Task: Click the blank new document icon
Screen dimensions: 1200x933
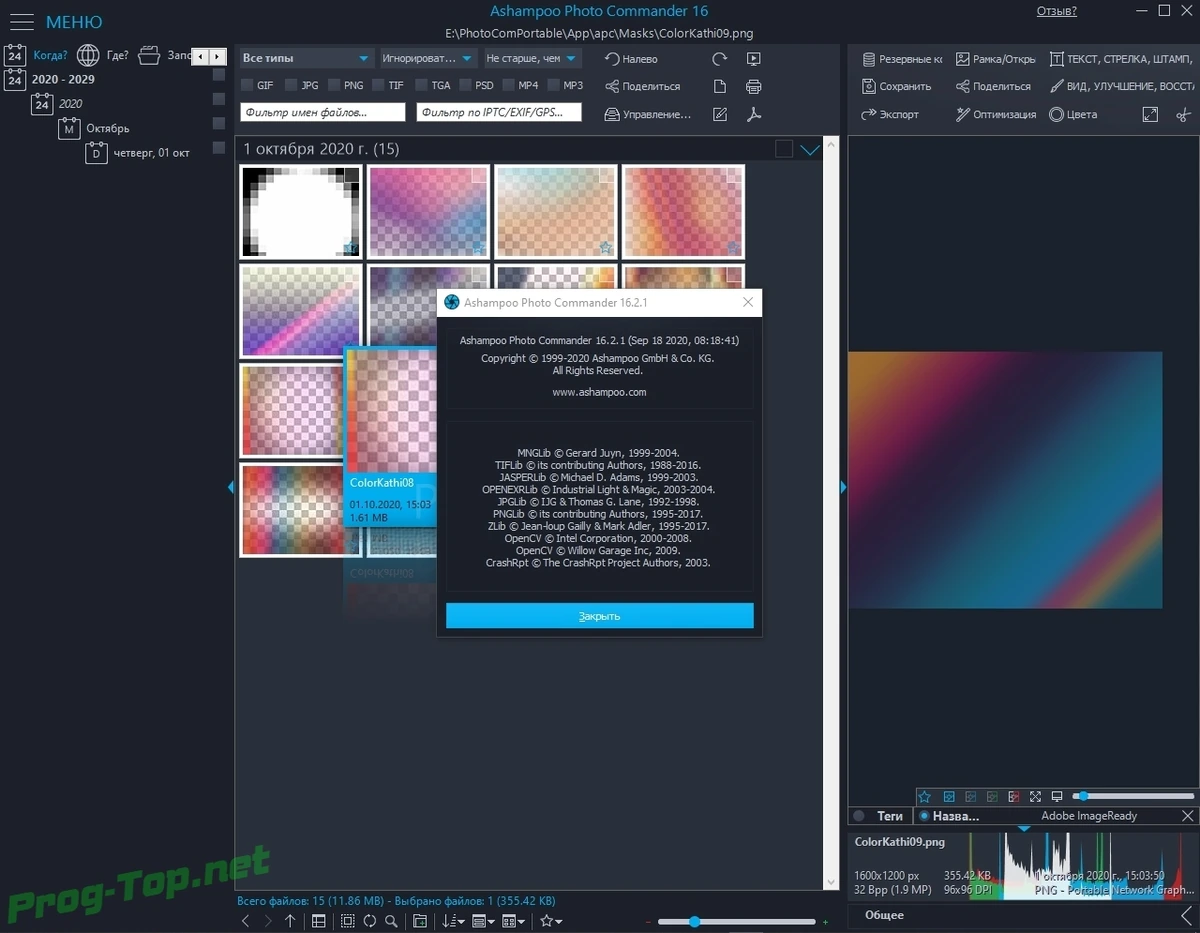Action: tap(719, 87)
